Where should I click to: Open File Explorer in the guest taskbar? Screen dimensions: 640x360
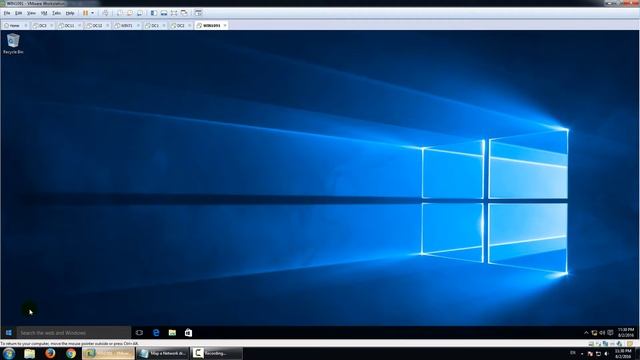(172, 333)
